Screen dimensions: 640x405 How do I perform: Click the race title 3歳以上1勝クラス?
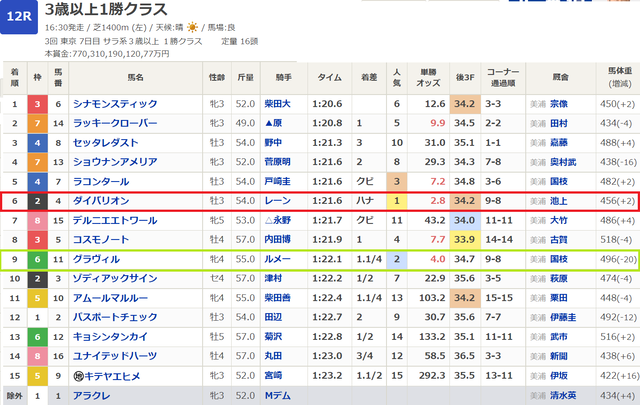click(x=106, y=9)
